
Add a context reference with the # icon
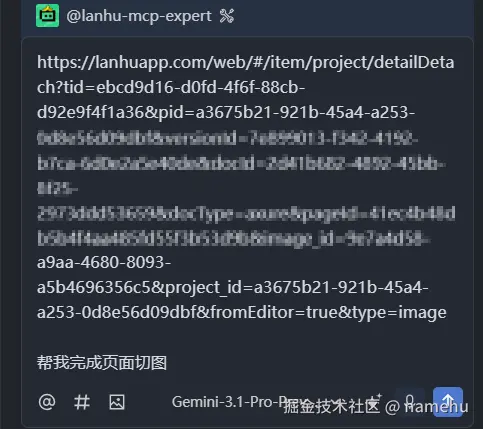(82, 402)
